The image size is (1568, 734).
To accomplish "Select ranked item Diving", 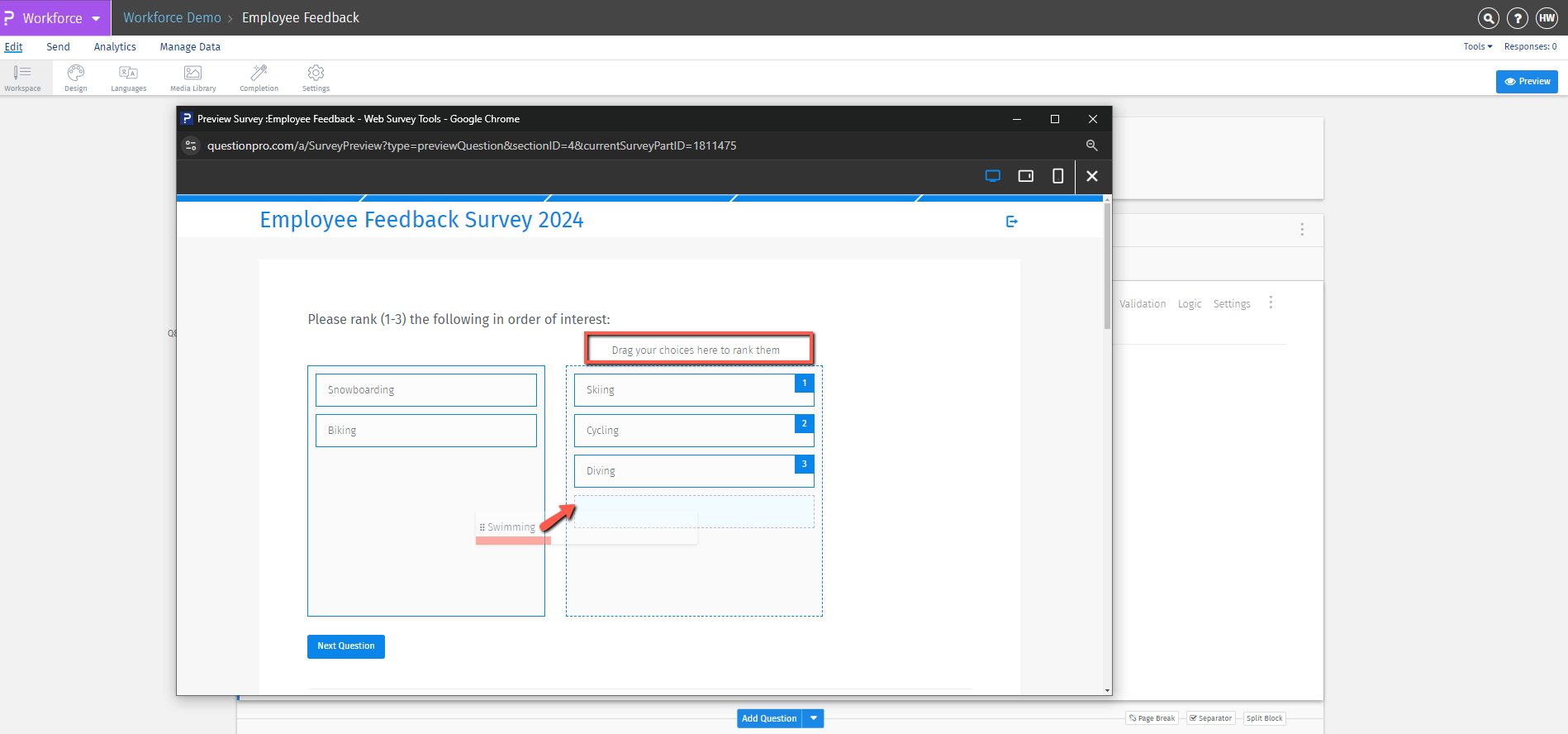I will 694,471.
